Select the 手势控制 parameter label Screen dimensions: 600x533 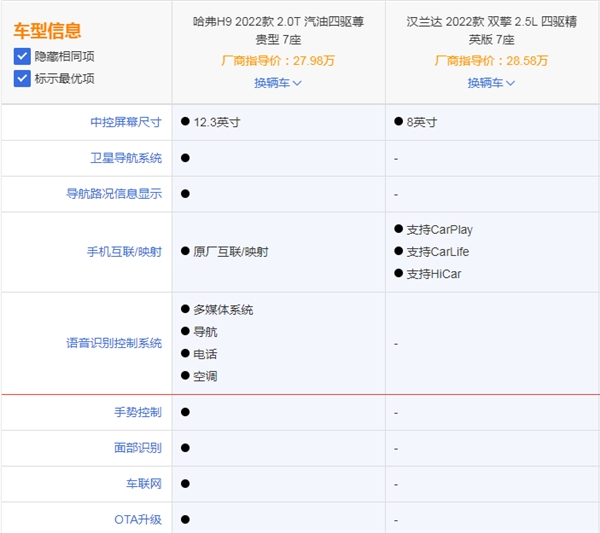[137, 412]
